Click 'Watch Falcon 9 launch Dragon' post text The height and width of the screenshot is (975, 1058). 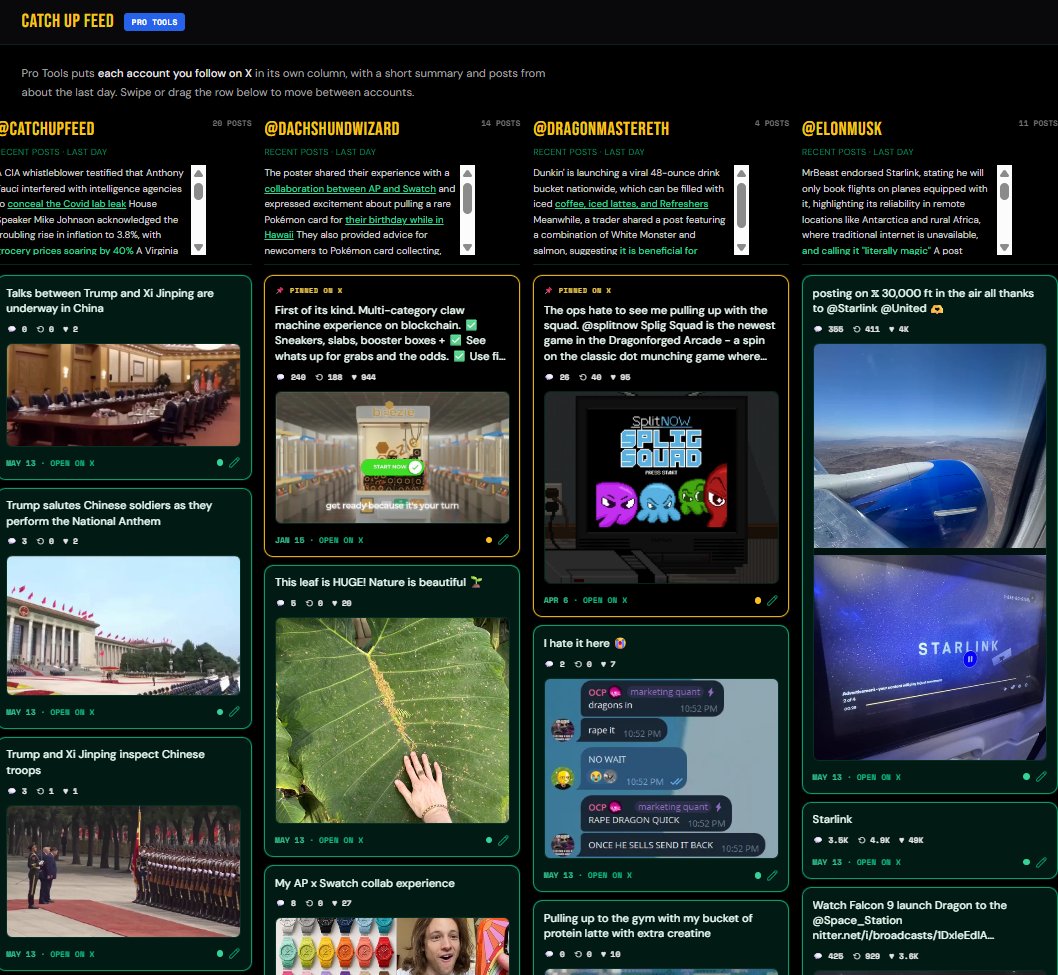tap(910, 920)
